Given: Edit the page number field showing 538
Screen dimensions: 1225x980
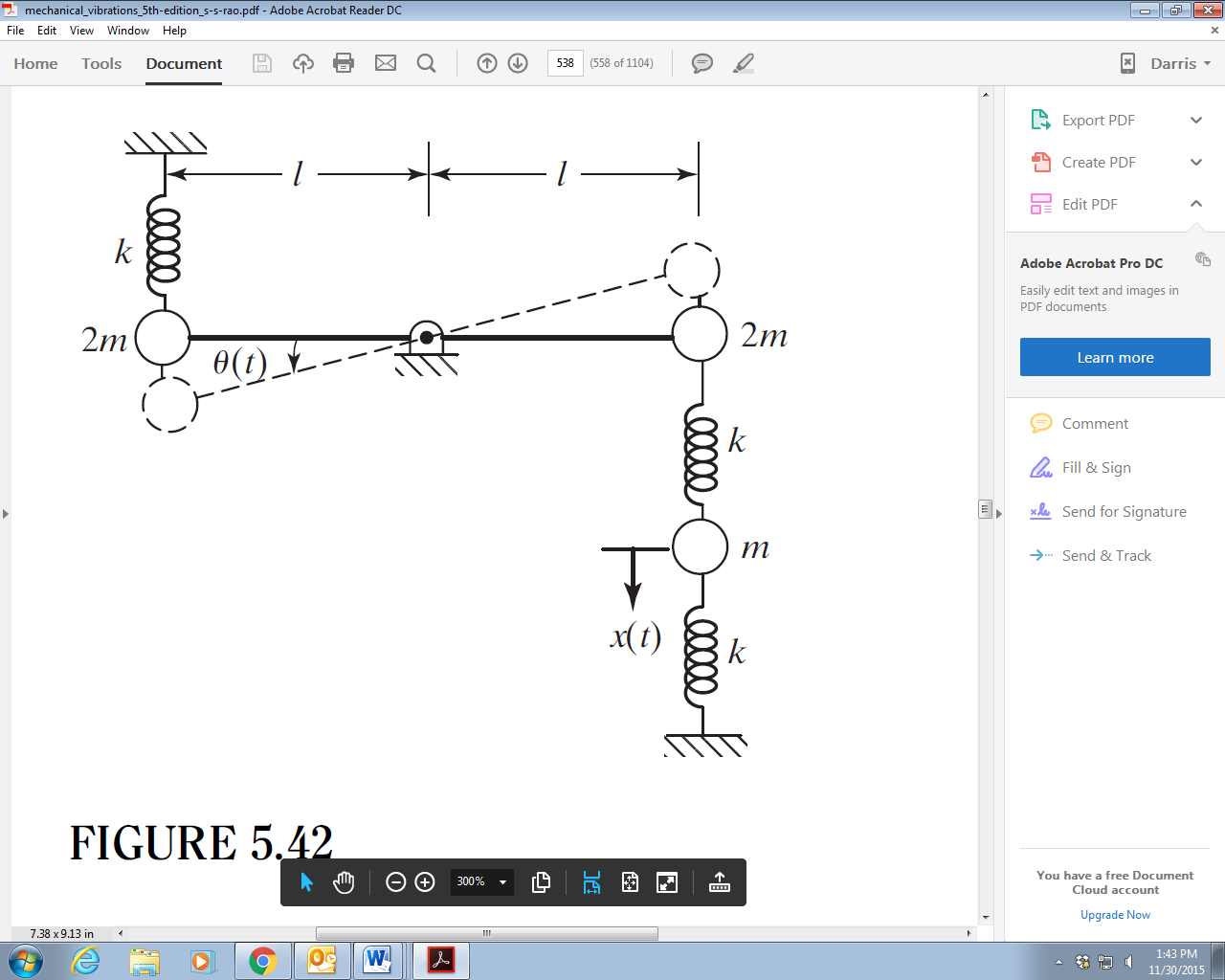Looking at the screenshot, I should [x=564, y=63].
